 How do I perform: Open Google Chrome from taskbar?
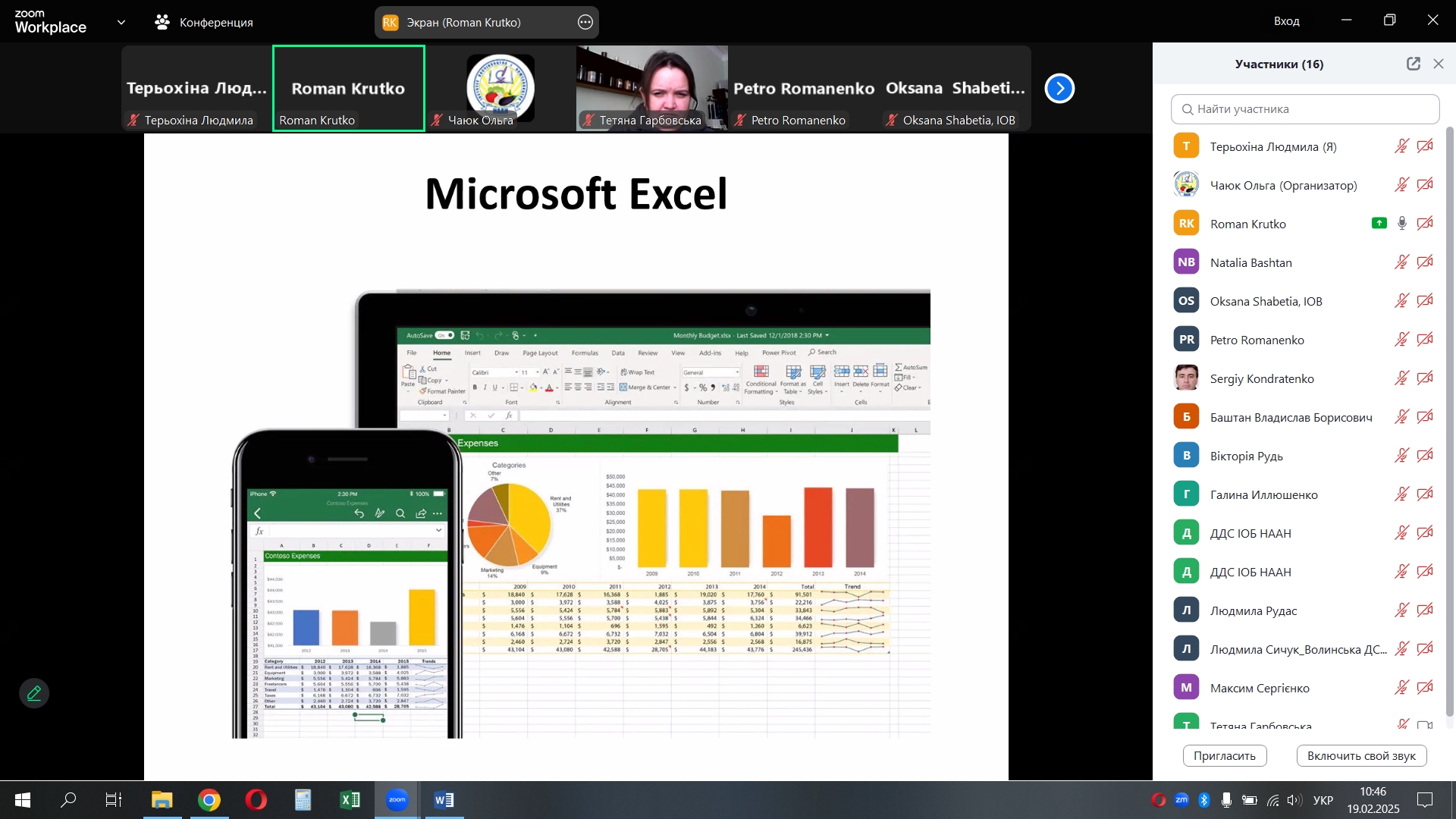click(x=209, y=800)
